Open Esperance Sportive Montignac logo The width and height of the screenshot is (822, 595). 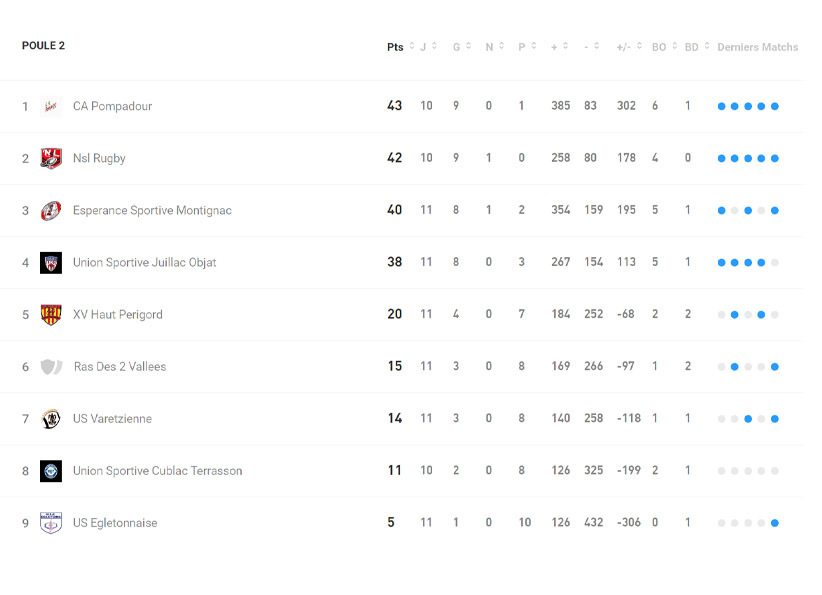click(x=51, y=210)
